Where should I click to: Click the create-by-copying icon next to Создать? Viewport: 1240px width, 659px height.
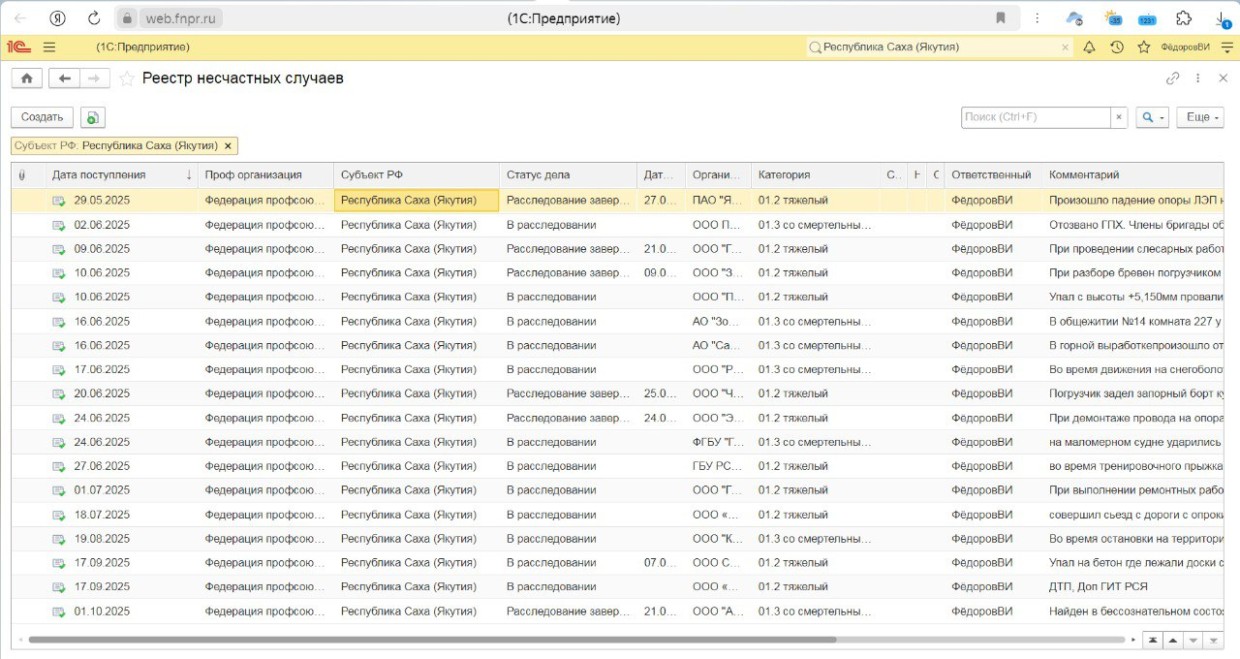pos(92,118)
